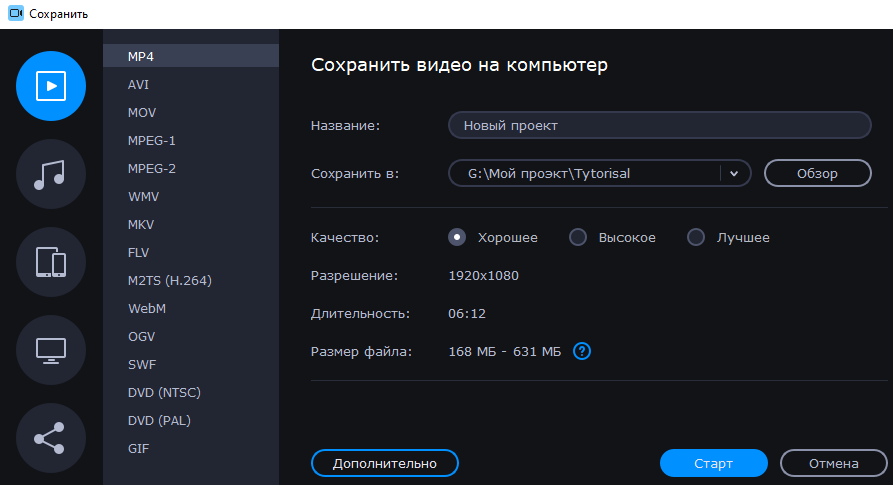893x485 pixels.
Task: Click the camera icon in title bar
Action: coord(15,14)
